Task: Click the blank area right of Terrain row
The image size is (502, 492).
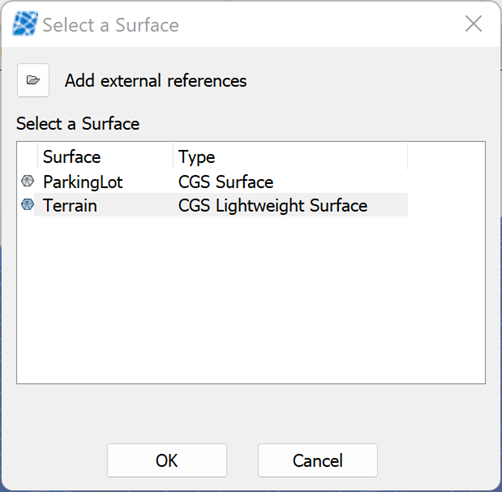Action: [446, 205]
